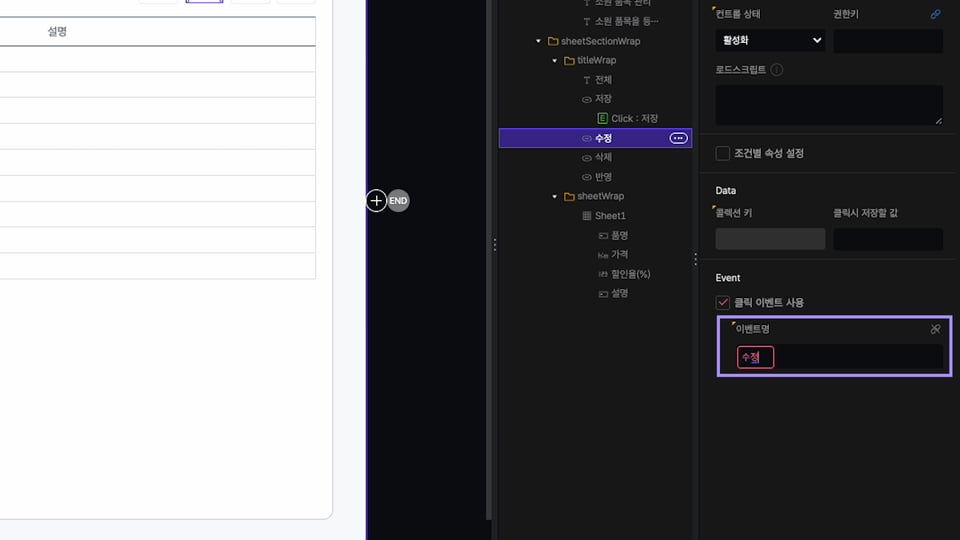Viewport: 960px width, 540px height.
Task: Click the text icon beside 전체
Action: pos(587,80)
